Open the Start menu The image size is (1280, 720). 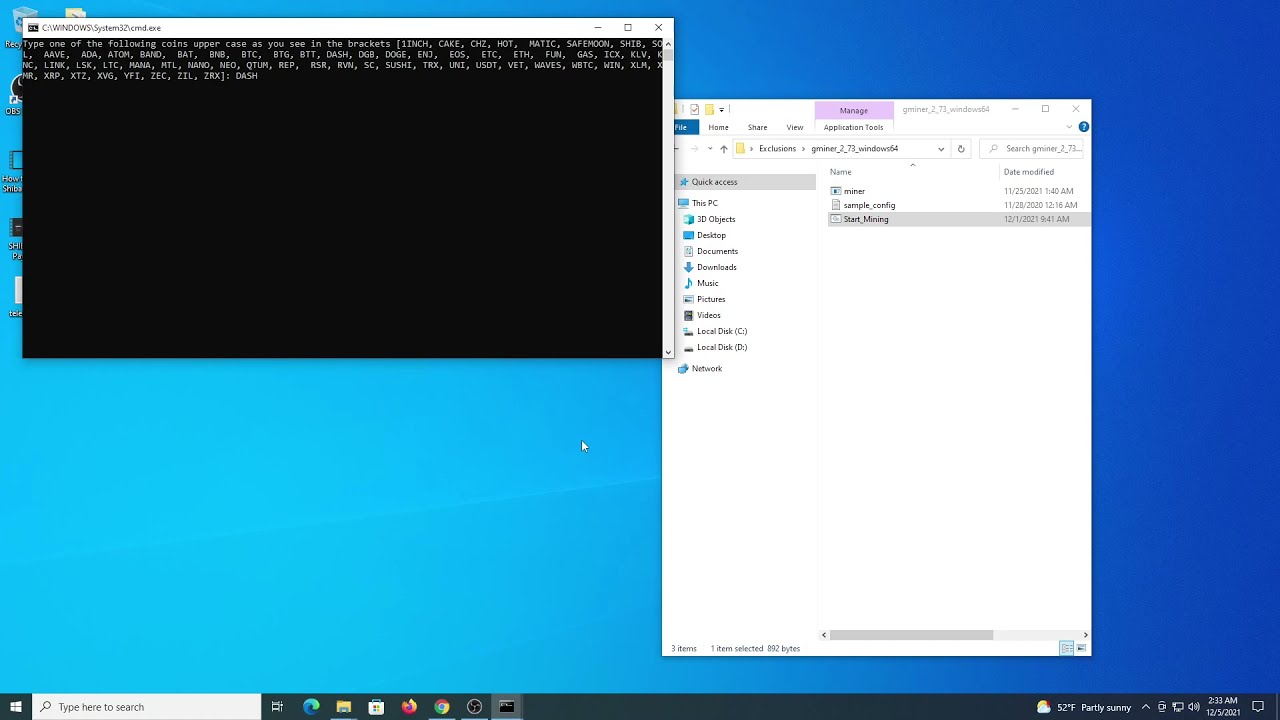16,707
